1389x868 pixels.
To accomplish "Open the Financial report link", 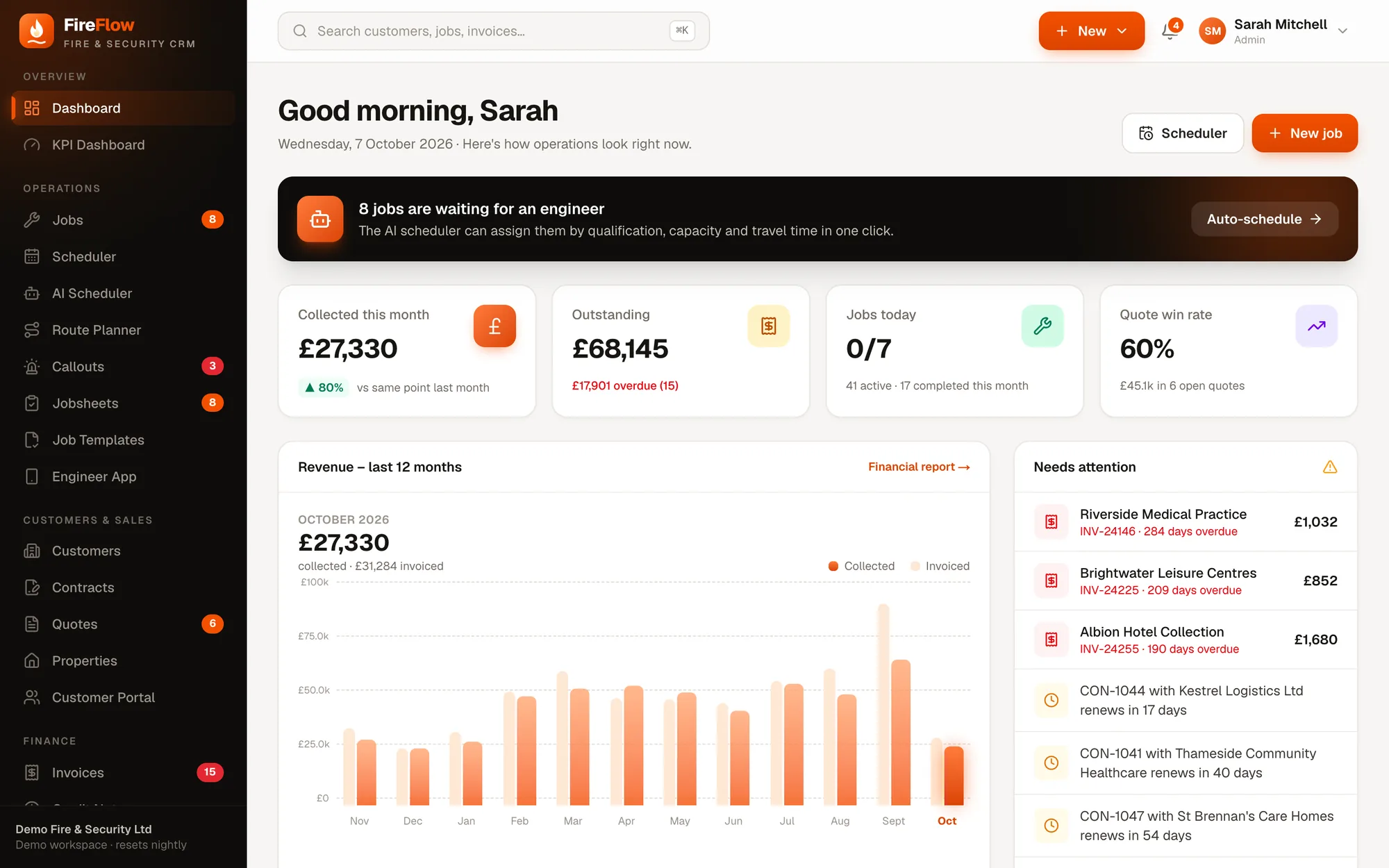I will pyautogui.click(x=919, y=467).
